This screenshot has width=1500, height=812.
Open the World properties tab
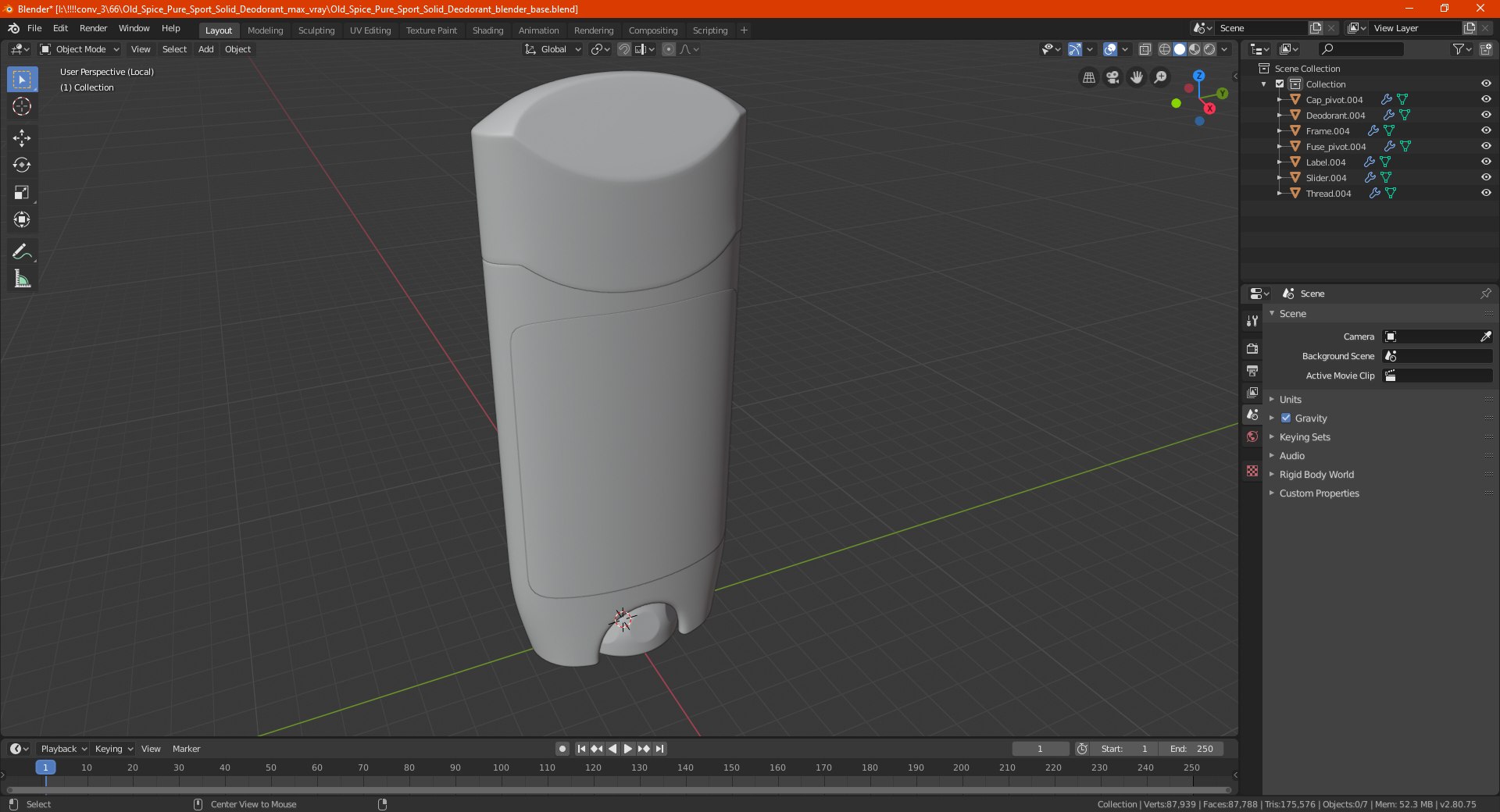click(x=1252, y=436)
